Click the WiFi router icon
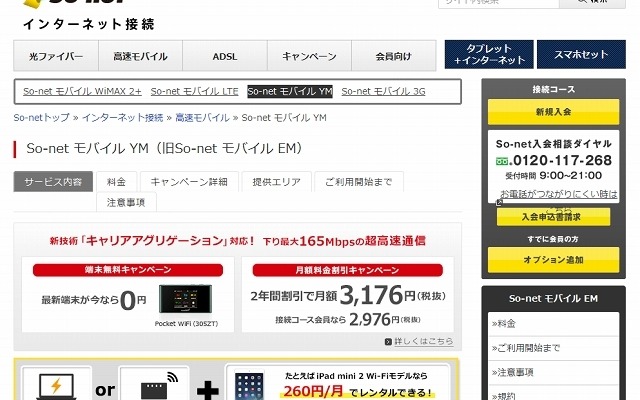The image size is (640, 400). (160, 386)
